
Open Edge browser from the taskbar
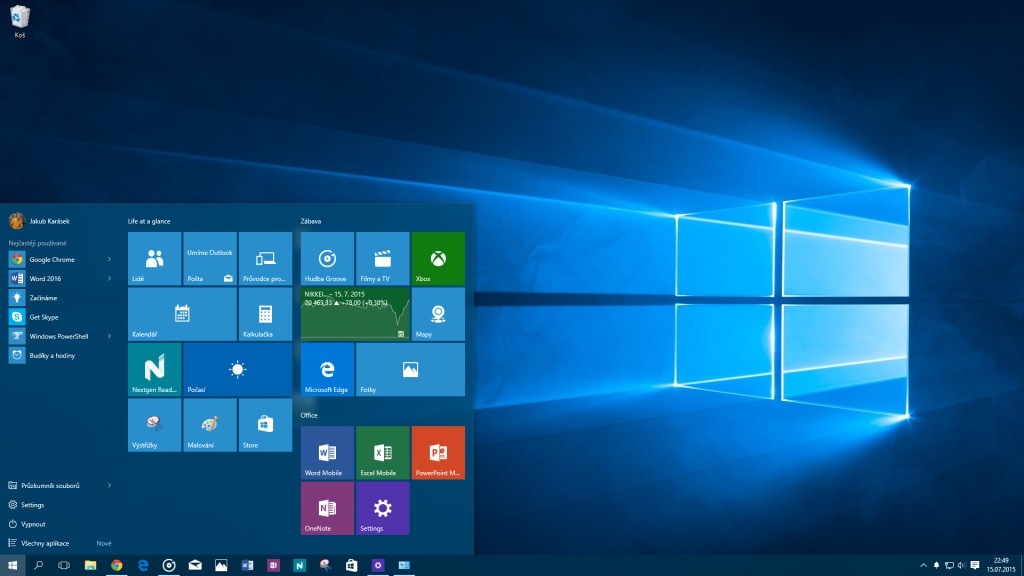(x=142, y=566)
